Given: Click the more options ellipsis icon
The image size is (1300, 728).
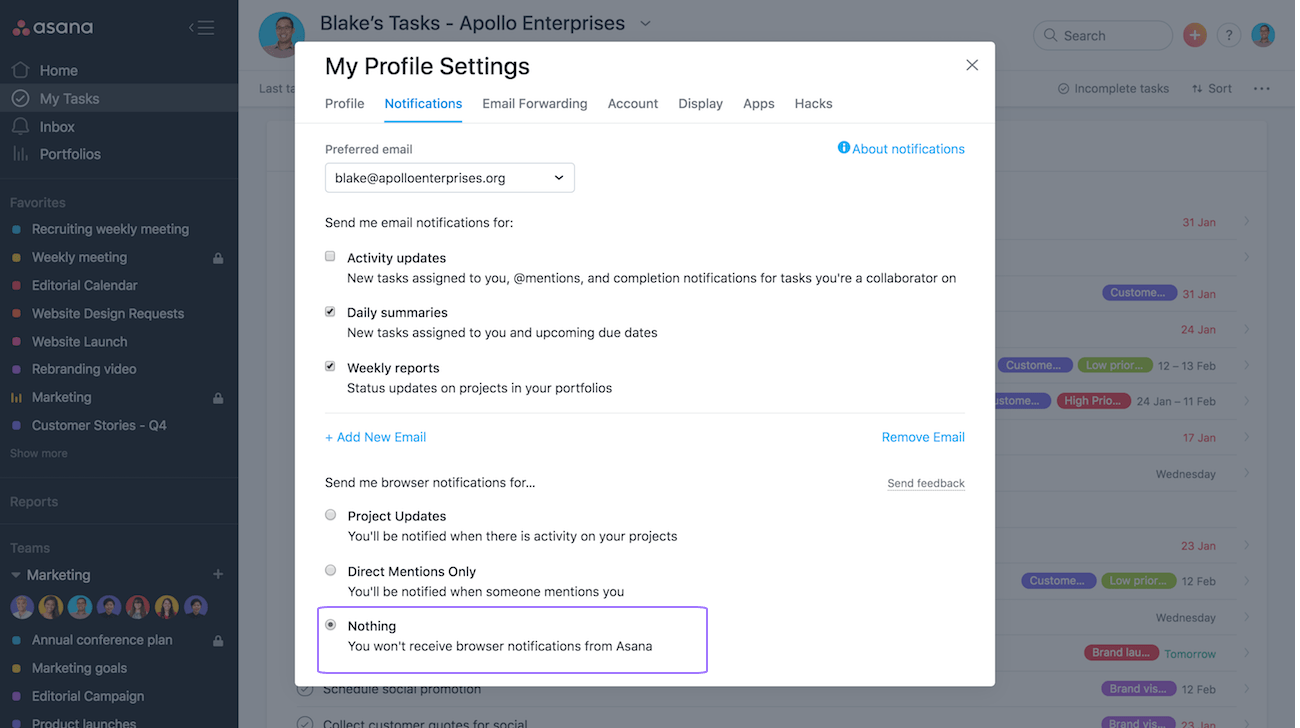Looking at the screenshot, I should 1261,89.
